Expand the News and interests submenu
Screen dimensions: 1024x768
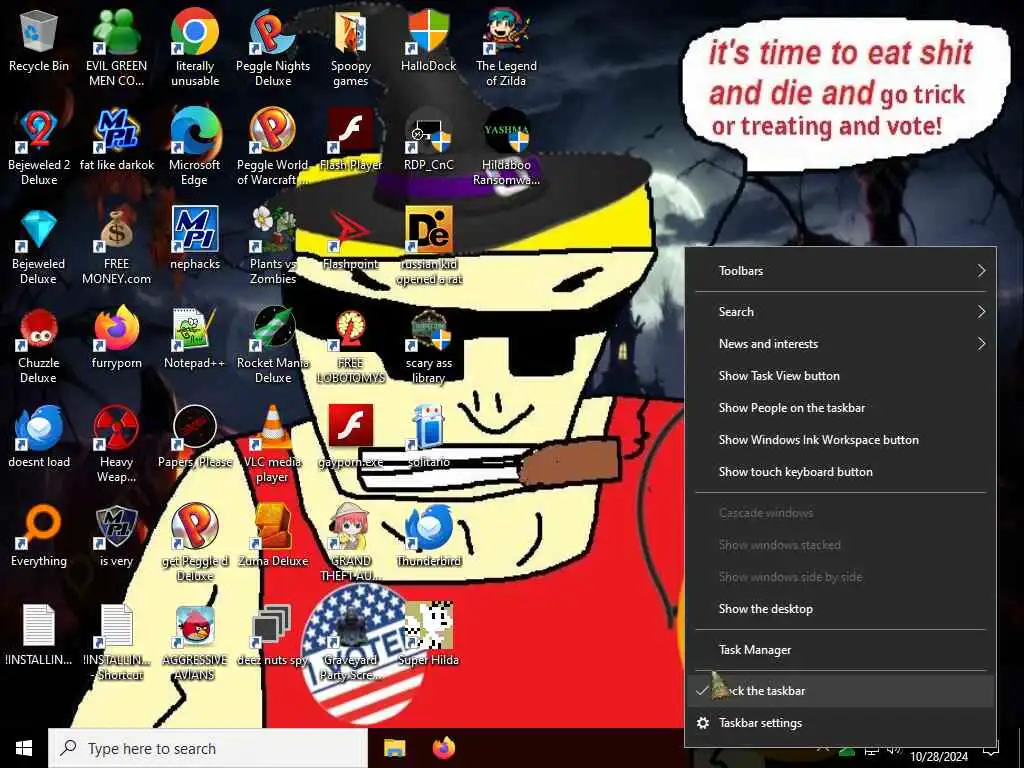click(x=840, y=344)
